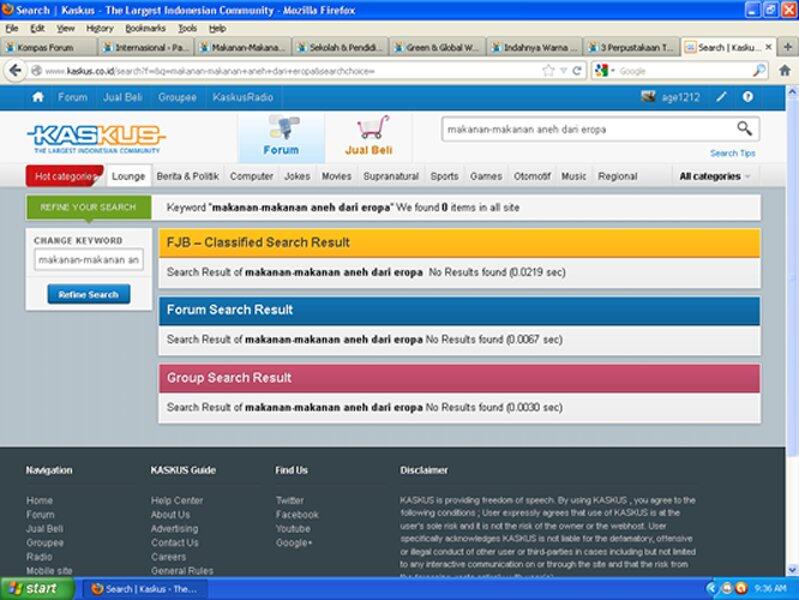
Task: Switch to the Green & Global W tab
Action: point(437,47)
